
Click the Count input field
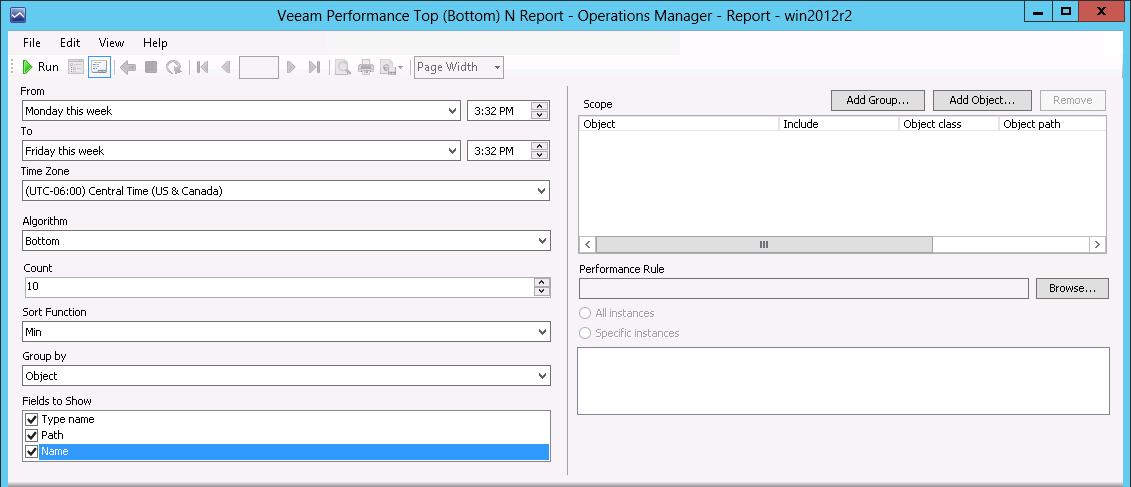click(x=278, y=286)
